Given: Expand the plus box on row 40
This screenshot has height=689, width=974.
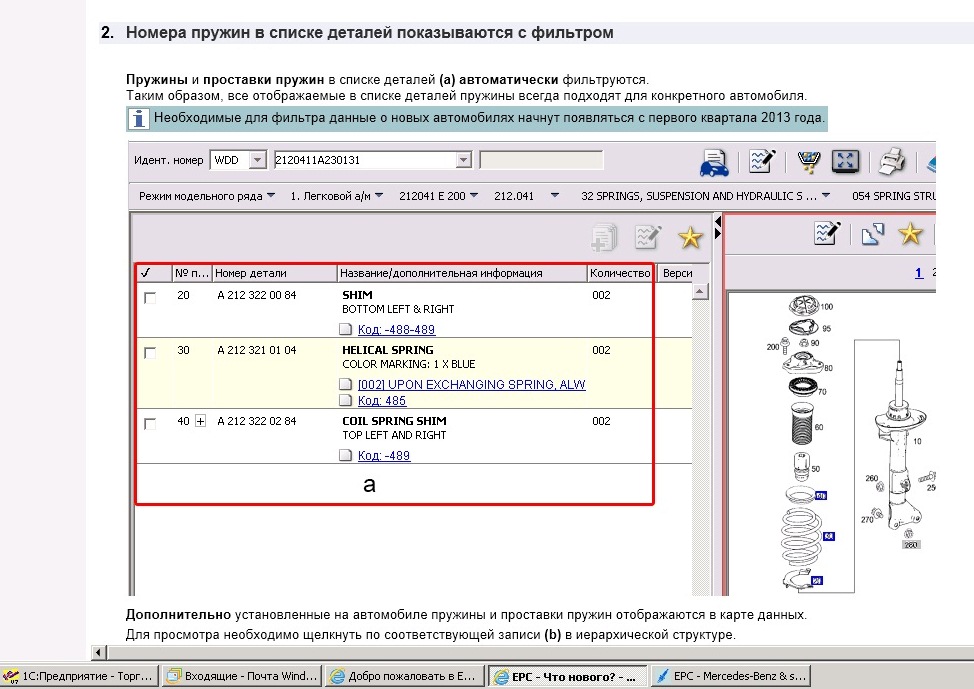Looking at the screenshot, I should coord(200,422).
